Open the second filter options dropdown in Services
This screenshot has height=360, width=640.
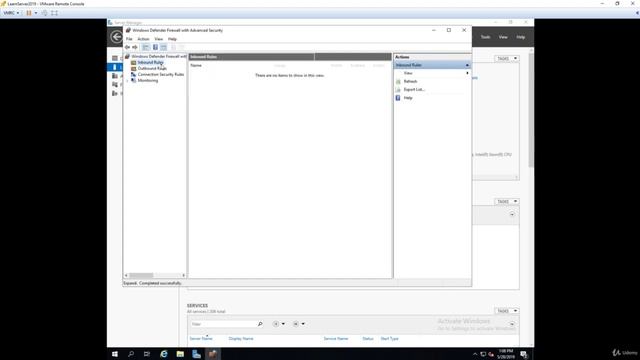[x=299, y=324]
